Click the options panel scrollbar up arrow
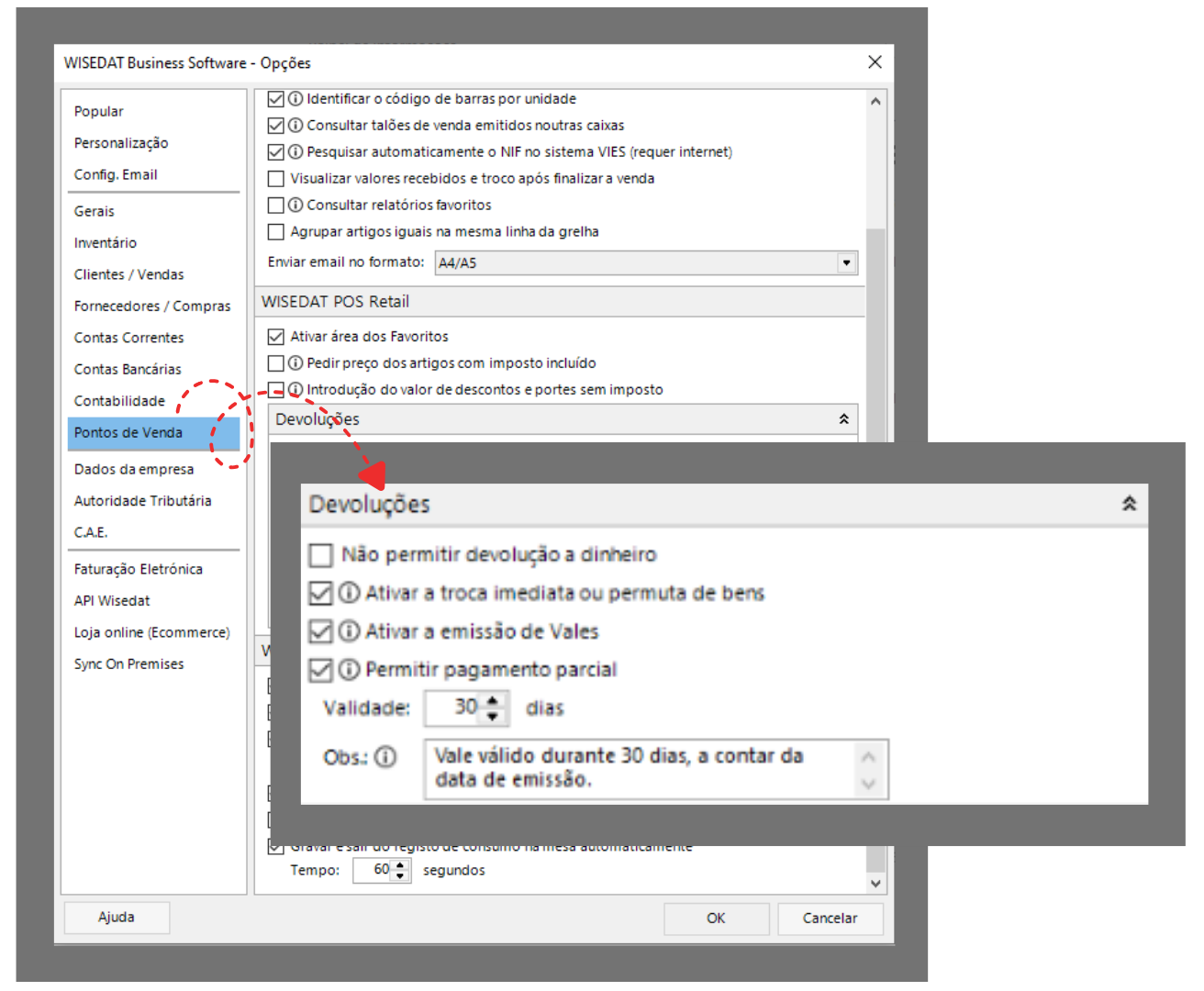The height and width of the screenshot is (991, 1204). pos(875,101)
